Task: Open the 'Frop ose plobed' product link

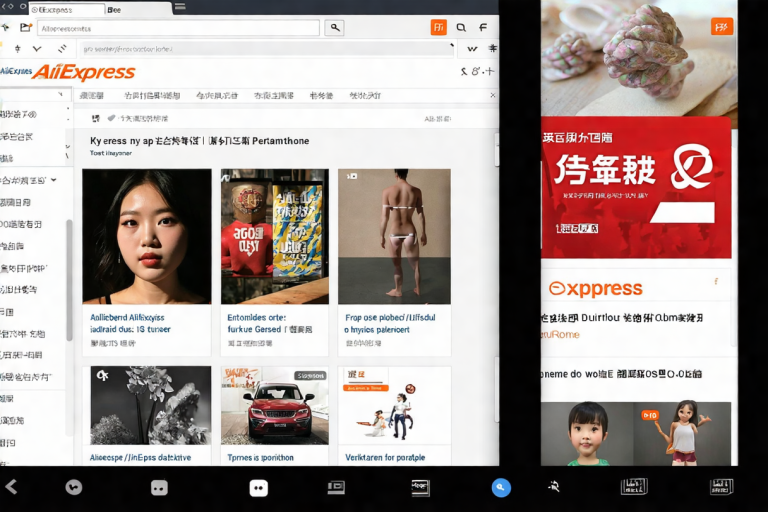Action: (x=390, y=323)
